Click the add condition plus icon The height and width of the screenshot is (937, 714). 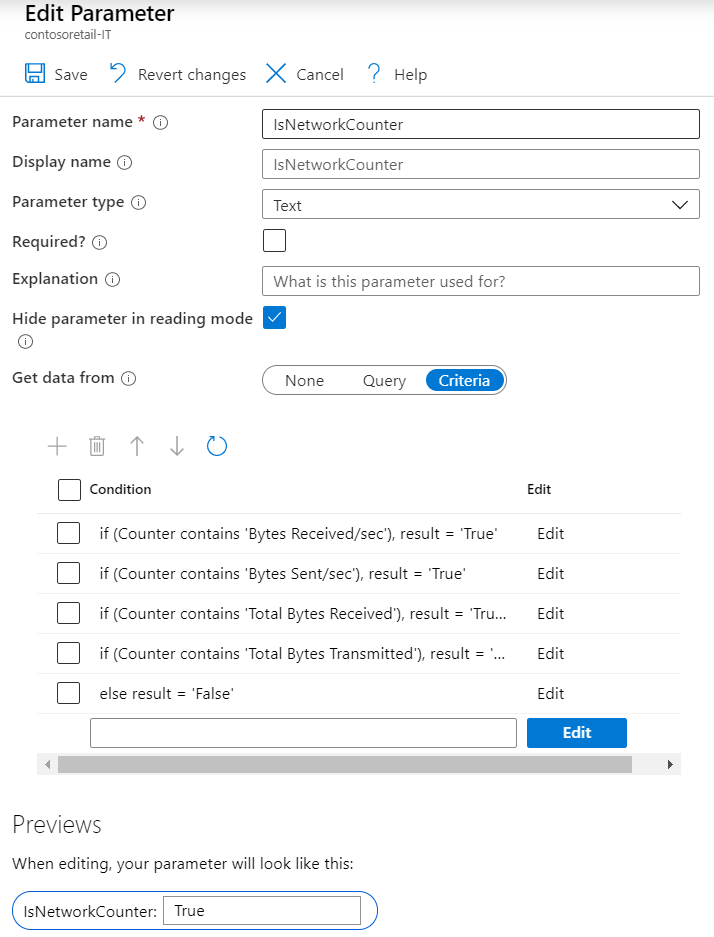(57, 446)
